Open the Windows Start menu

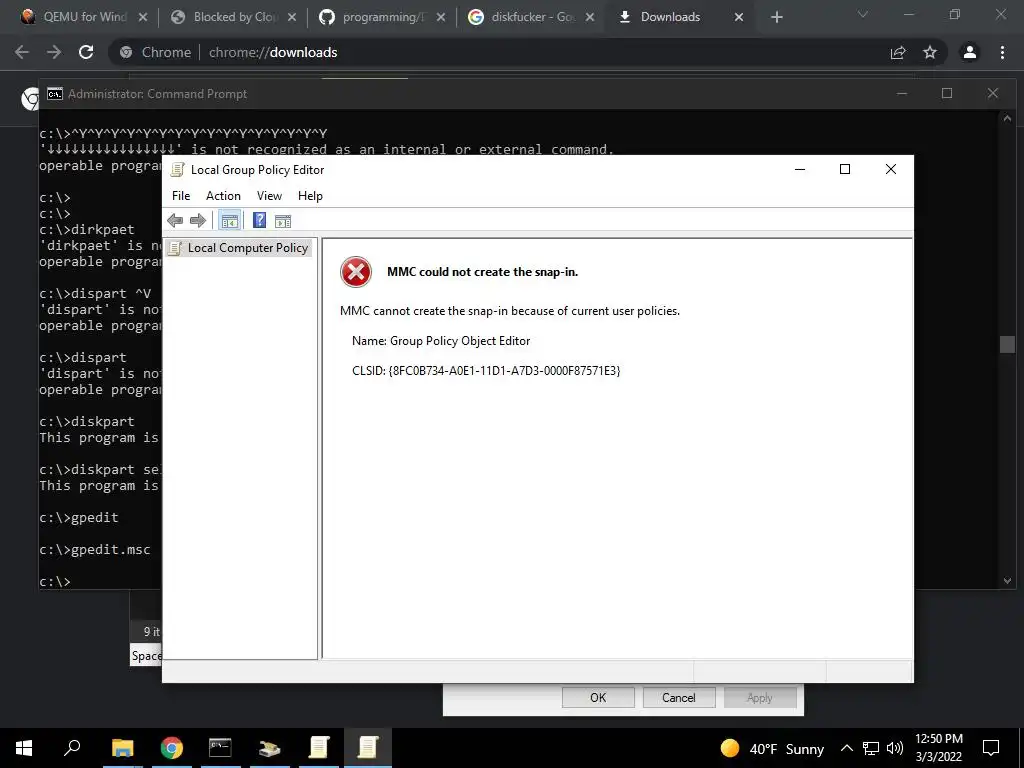pyautogui.click(x=24, y=748)
